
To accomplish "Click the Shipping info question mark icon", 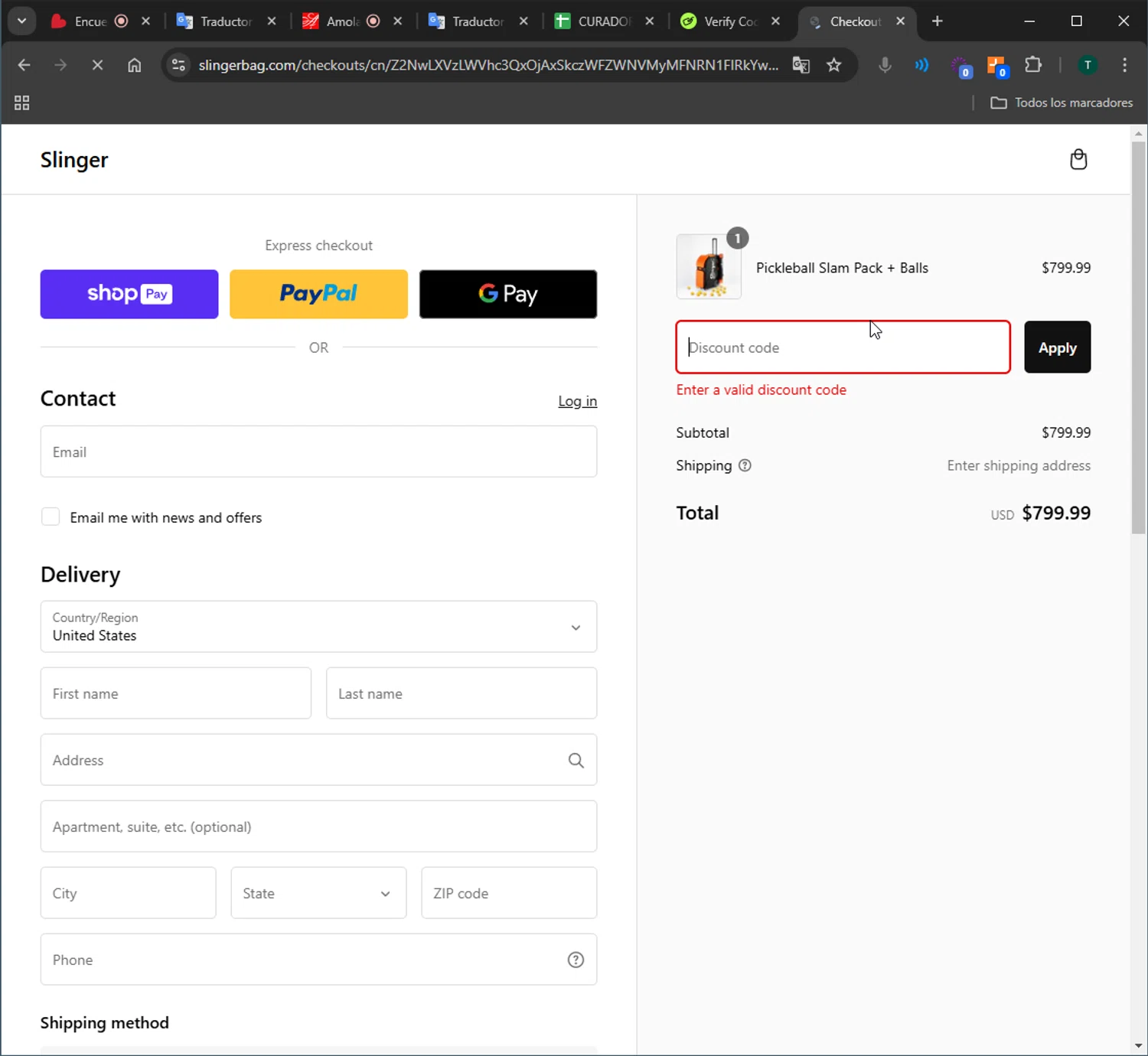I will pos(745,465).
